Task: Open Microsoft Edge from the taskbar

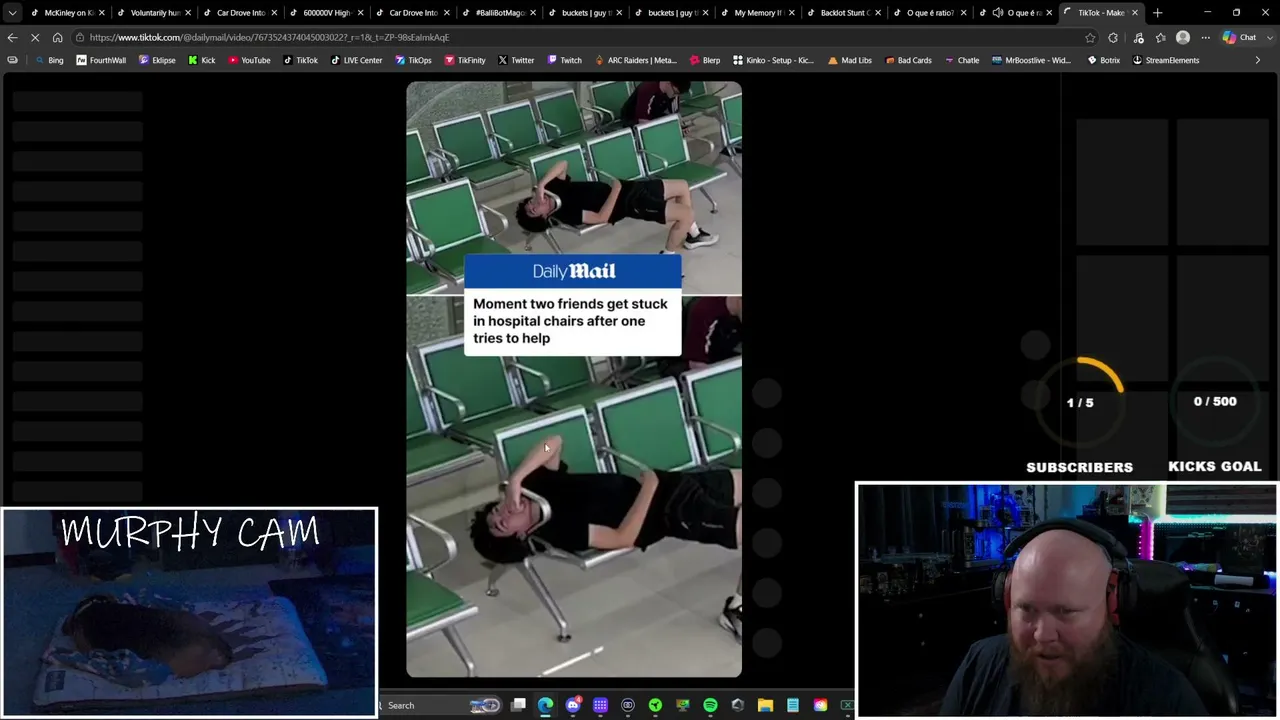Action: tap(545, 705)
